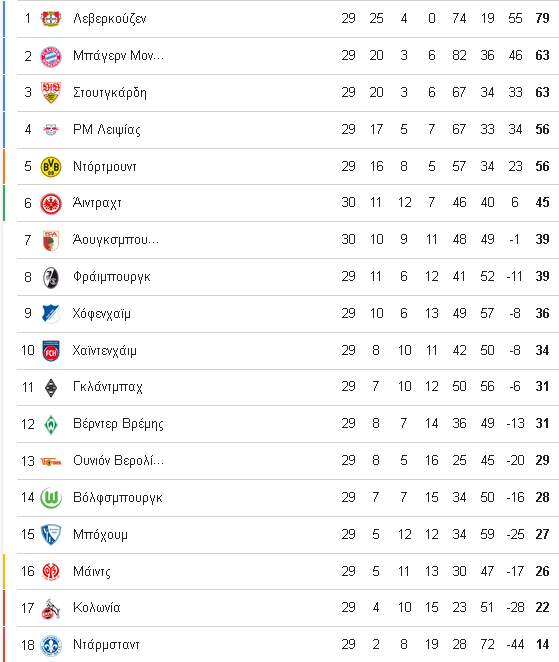Click the Eintracht Frankfurt eagle crest
This screenshot has width=559, height=662.
coord(51,203)
